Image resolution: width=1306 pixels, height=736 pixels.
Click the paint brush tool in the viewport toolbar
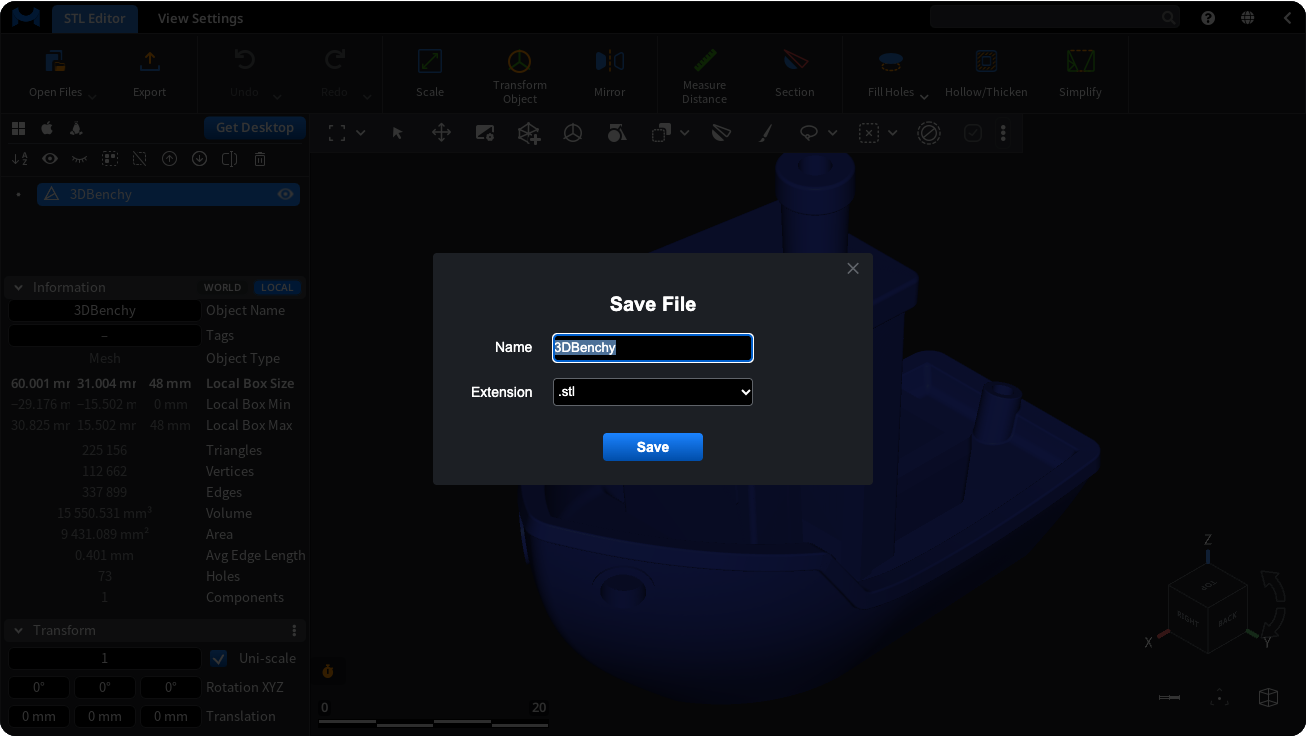click(765, 133)
